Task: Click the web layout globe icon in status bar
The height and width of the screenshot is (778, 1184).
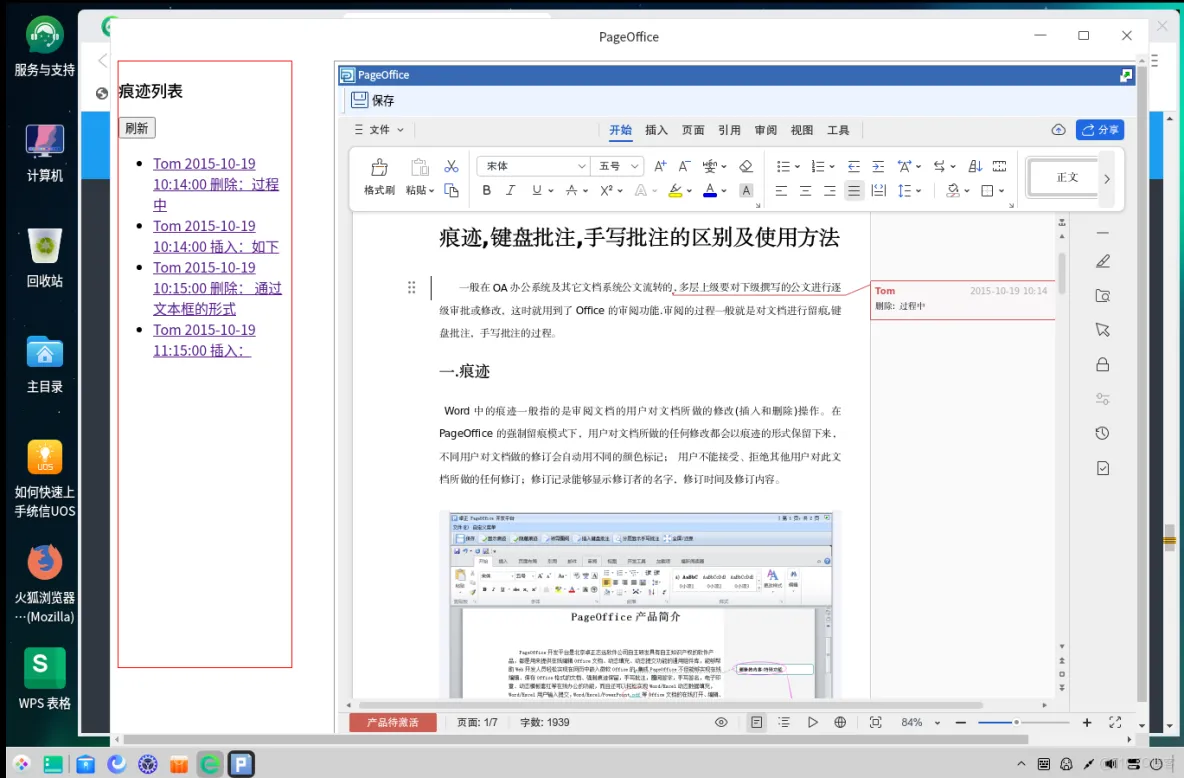Action: [840, 722]
